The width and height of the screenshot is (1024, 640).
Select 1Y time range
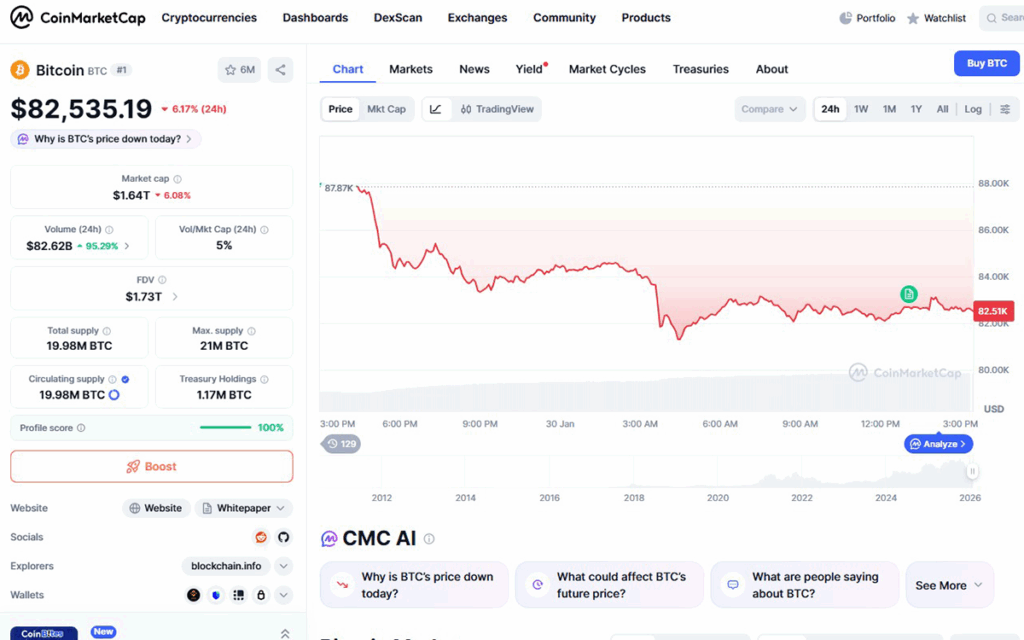916,109
